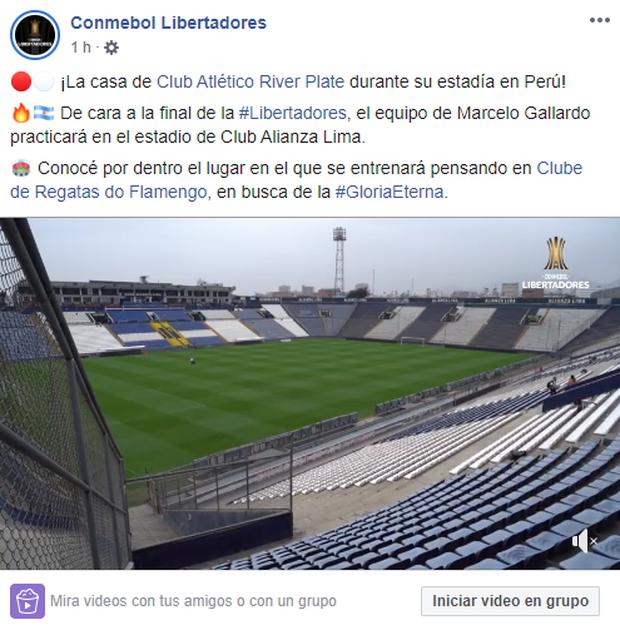This screenshot has height=635, width=620.
Task: Click the purple watch party popcorn icon
Action: click(x=27, y=601)
